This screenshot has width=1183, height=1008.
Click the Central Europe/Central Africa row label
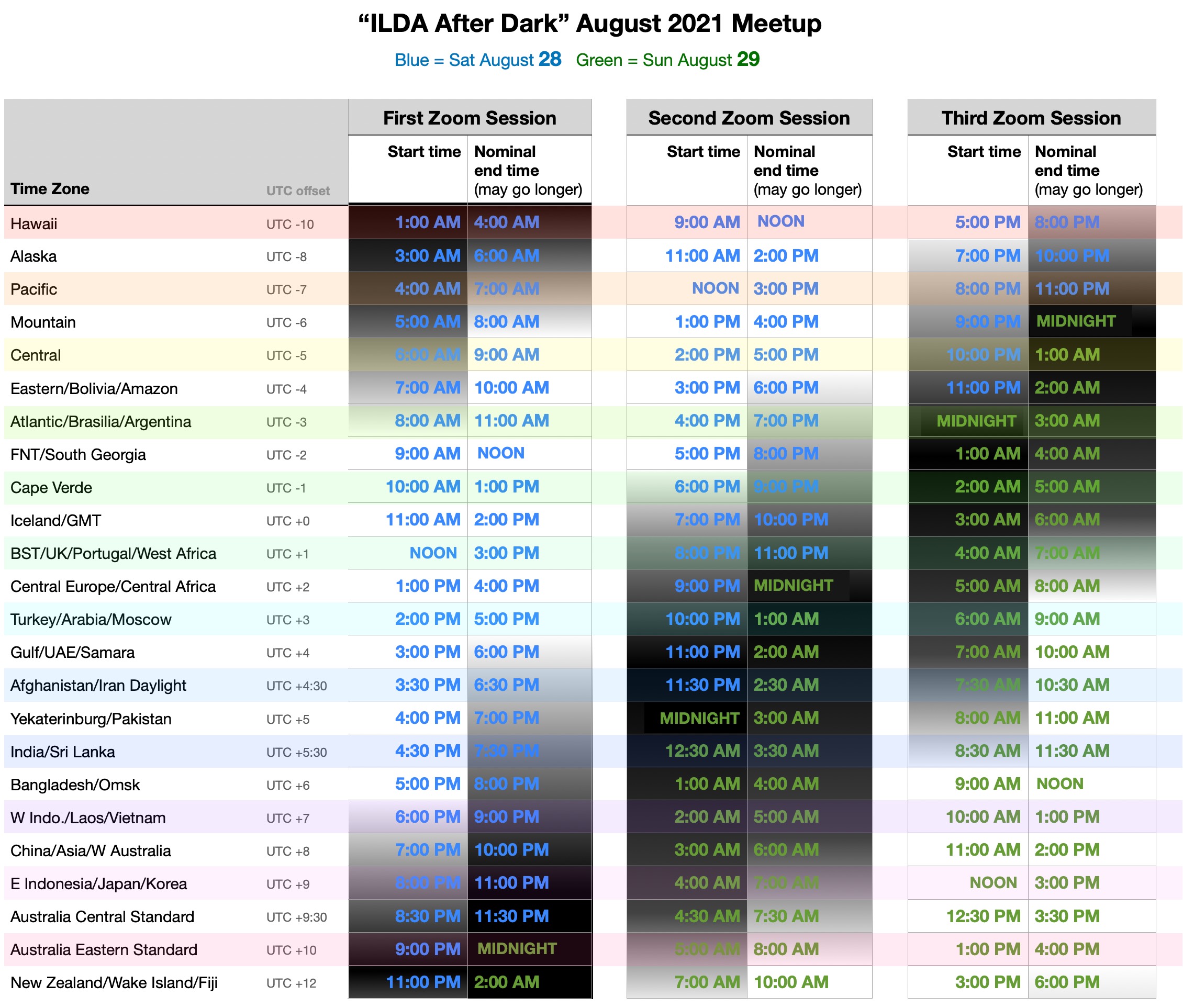[x=113, y=587]
